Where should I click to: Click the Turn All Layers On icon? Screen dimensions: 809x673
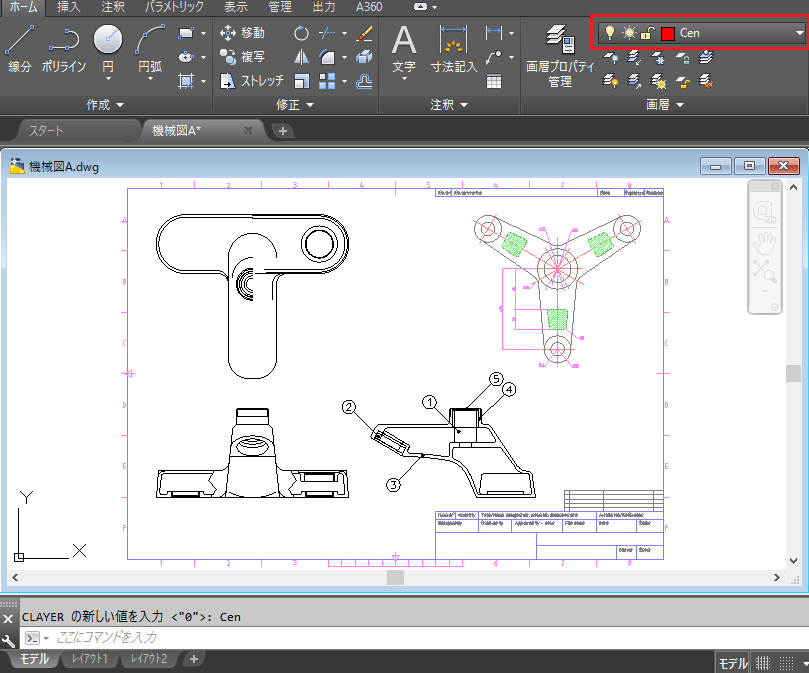click(x=611, y=81)
